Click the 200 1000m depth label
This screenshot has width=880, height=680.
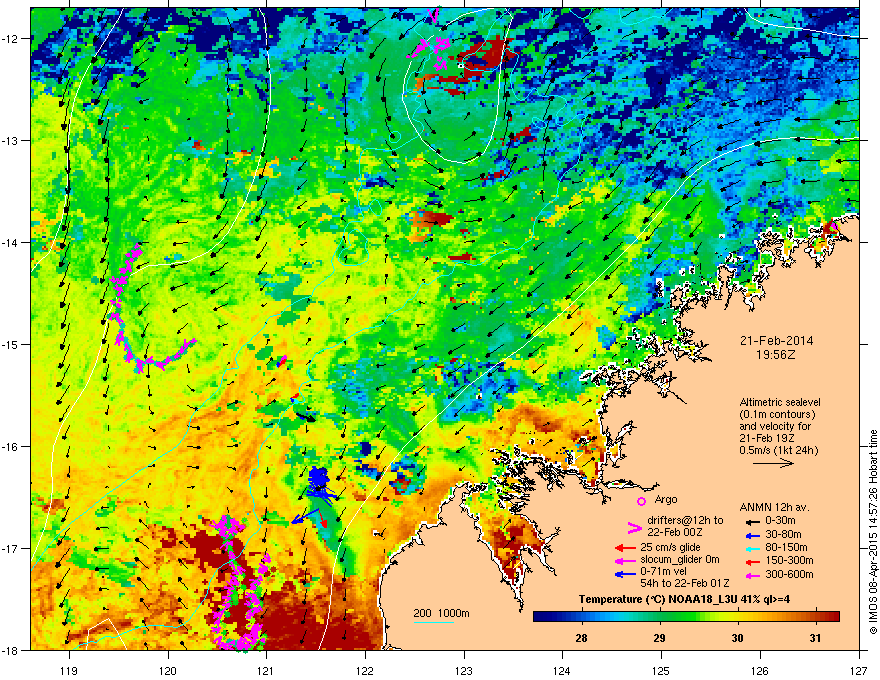coord(442,613)
